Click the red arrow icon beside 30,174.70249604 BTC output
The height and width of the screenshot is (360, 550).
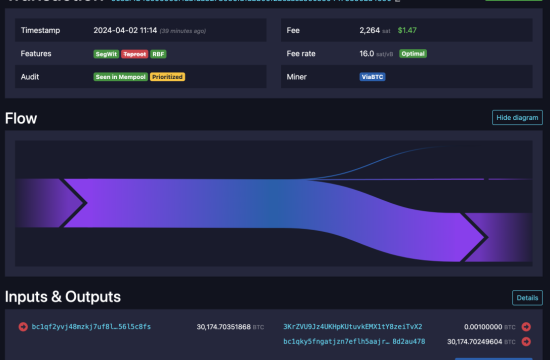coord(526,341)
